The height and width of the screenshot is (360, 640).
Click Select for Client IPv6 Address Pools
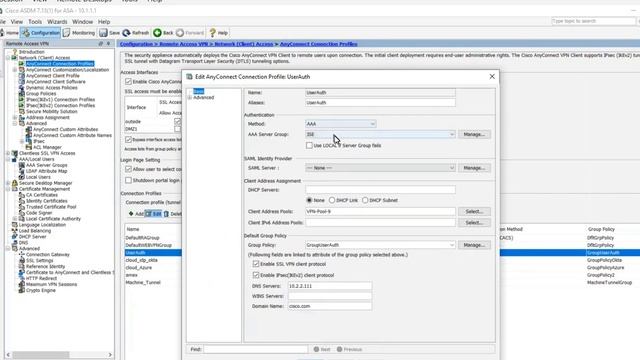[474, 222]
